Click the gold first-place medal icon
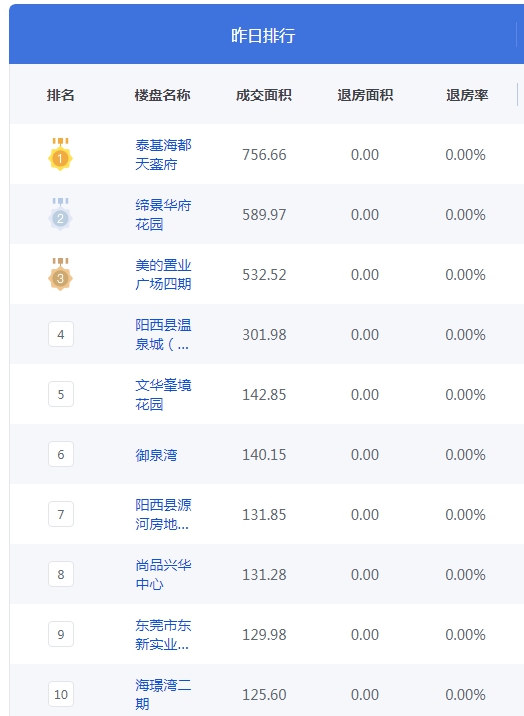This screenshot has width=524, height=716. tap(60, 154)
